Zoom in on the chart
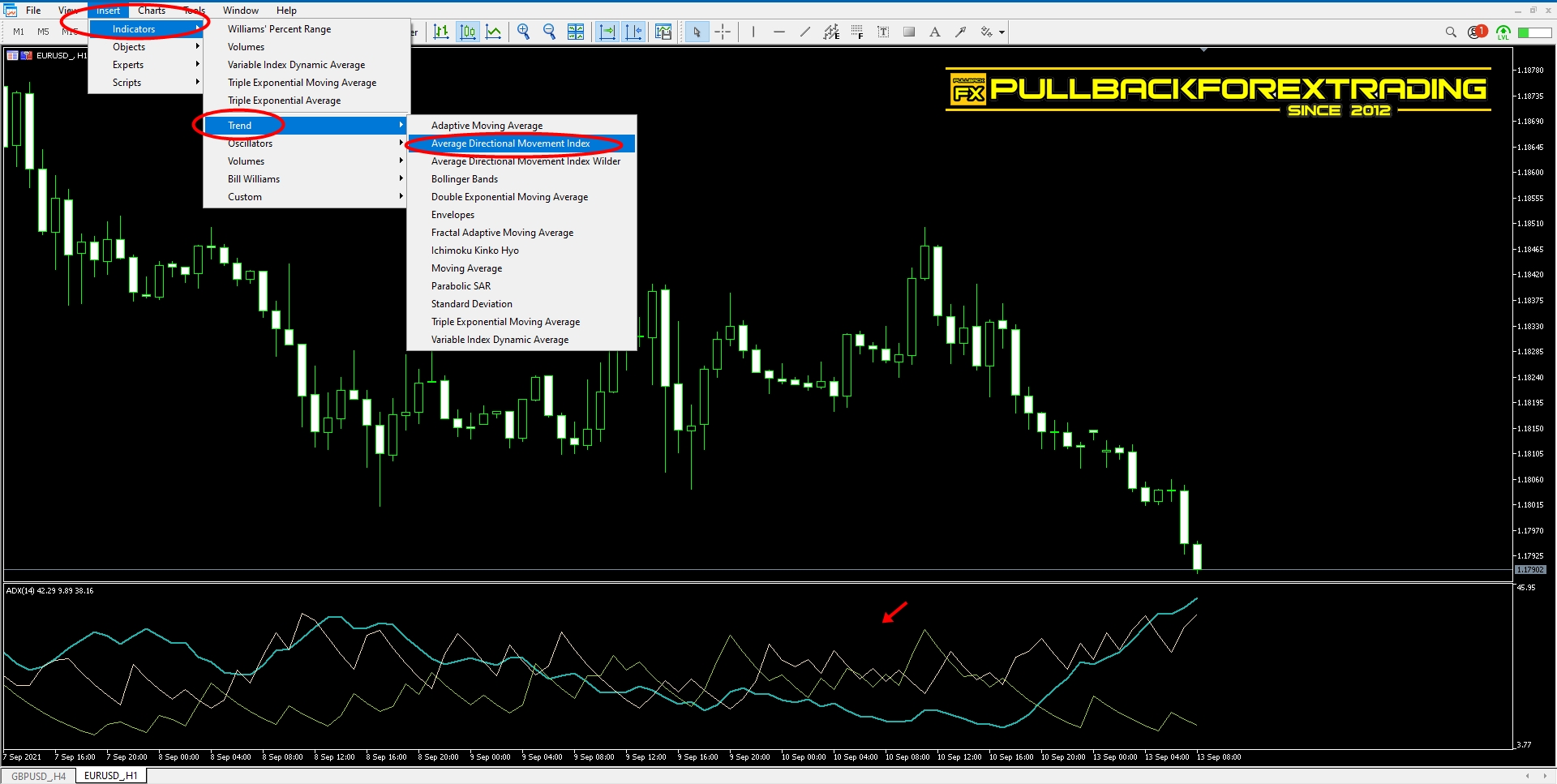This screenshot has width=1557, height=784. 523,32
